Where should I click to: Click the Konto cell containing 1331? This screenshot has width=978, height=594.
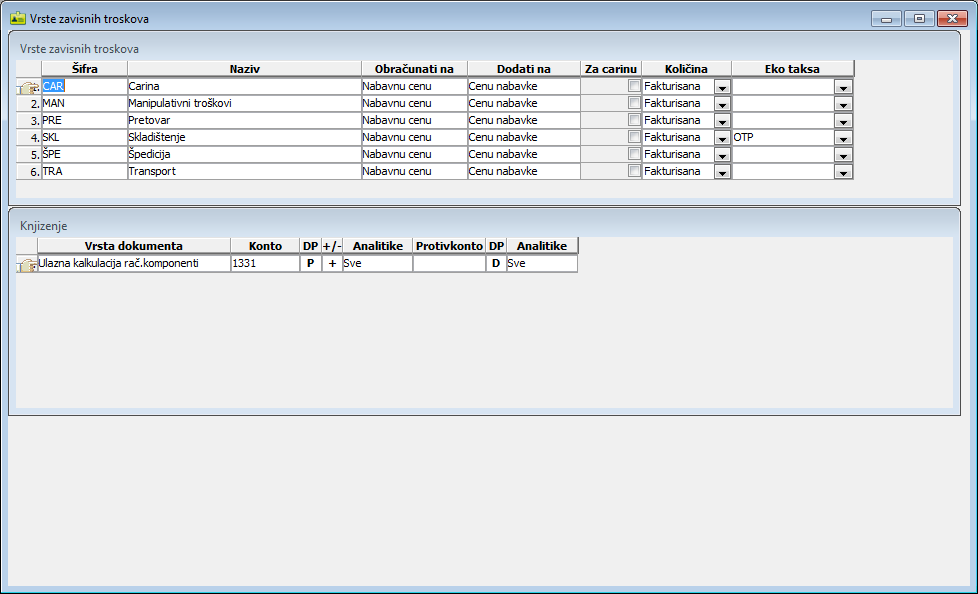[x=264, y=264]
